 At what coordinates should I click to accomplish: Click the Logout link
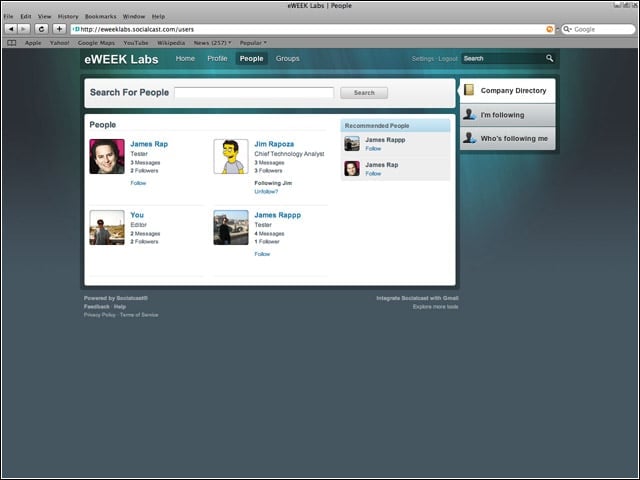click(x=448, y=58)
